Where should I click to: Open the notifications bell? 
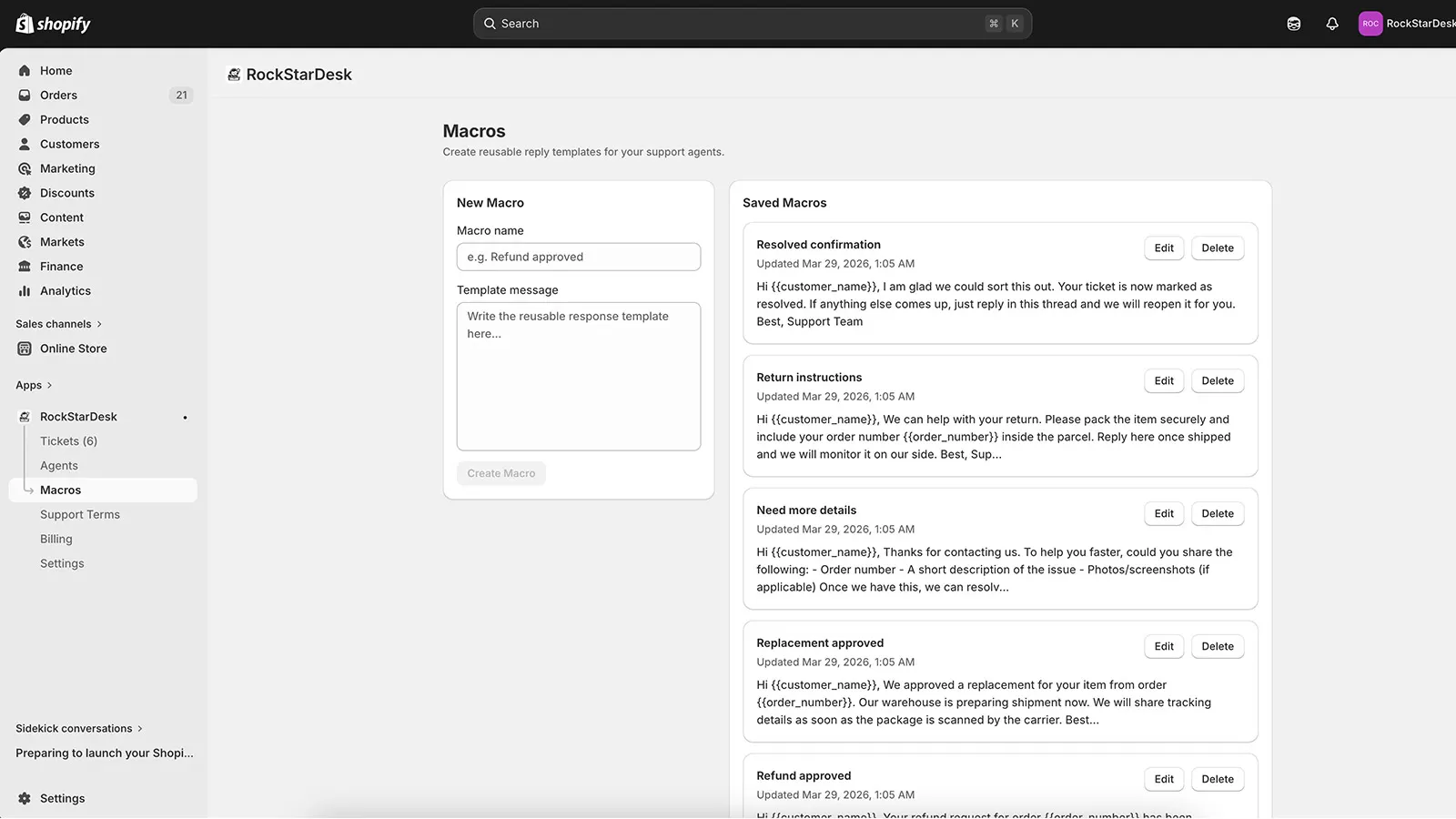click(x=1332, y=24)
